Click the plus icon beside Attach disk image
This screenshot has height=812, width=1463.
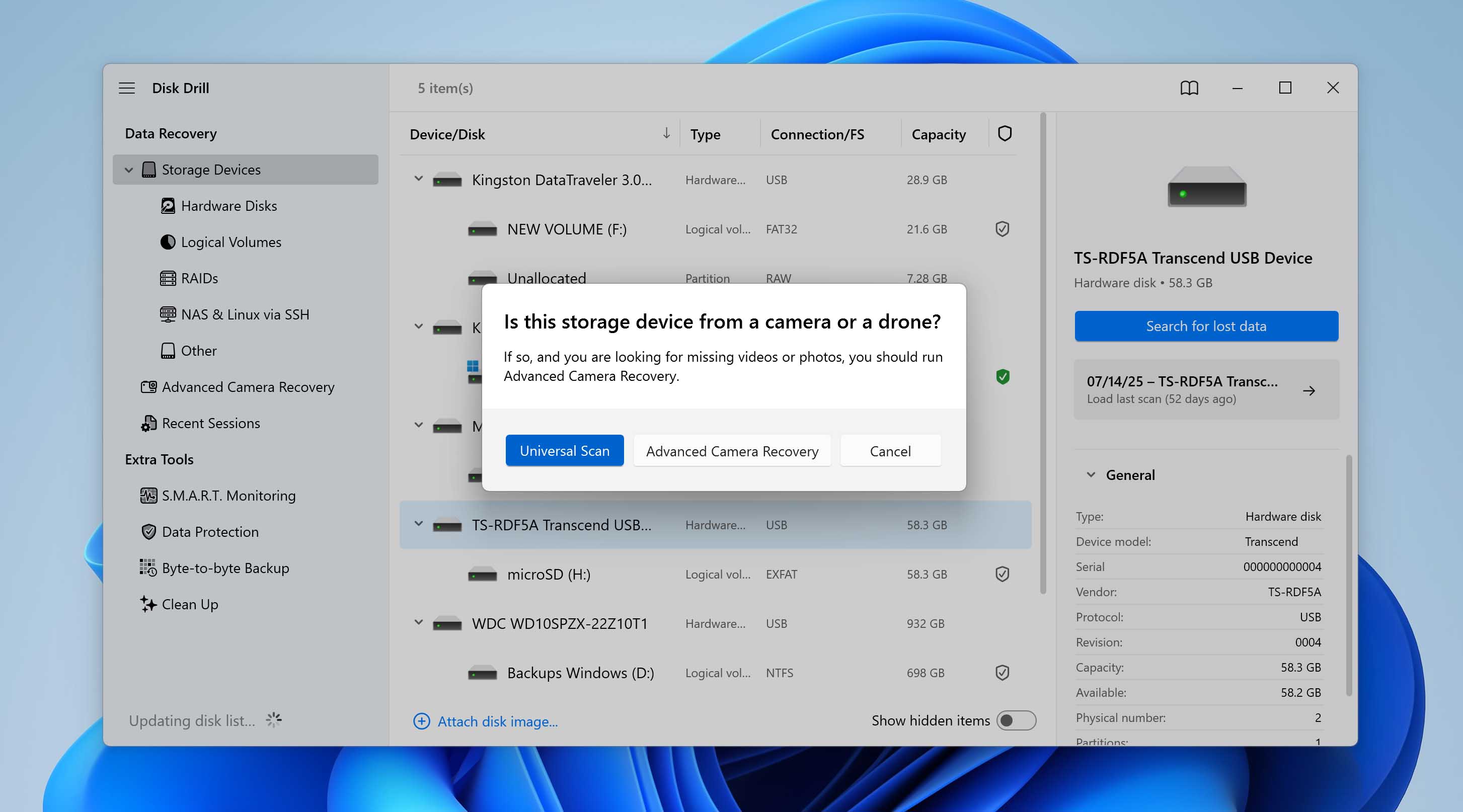coord(421,721)
